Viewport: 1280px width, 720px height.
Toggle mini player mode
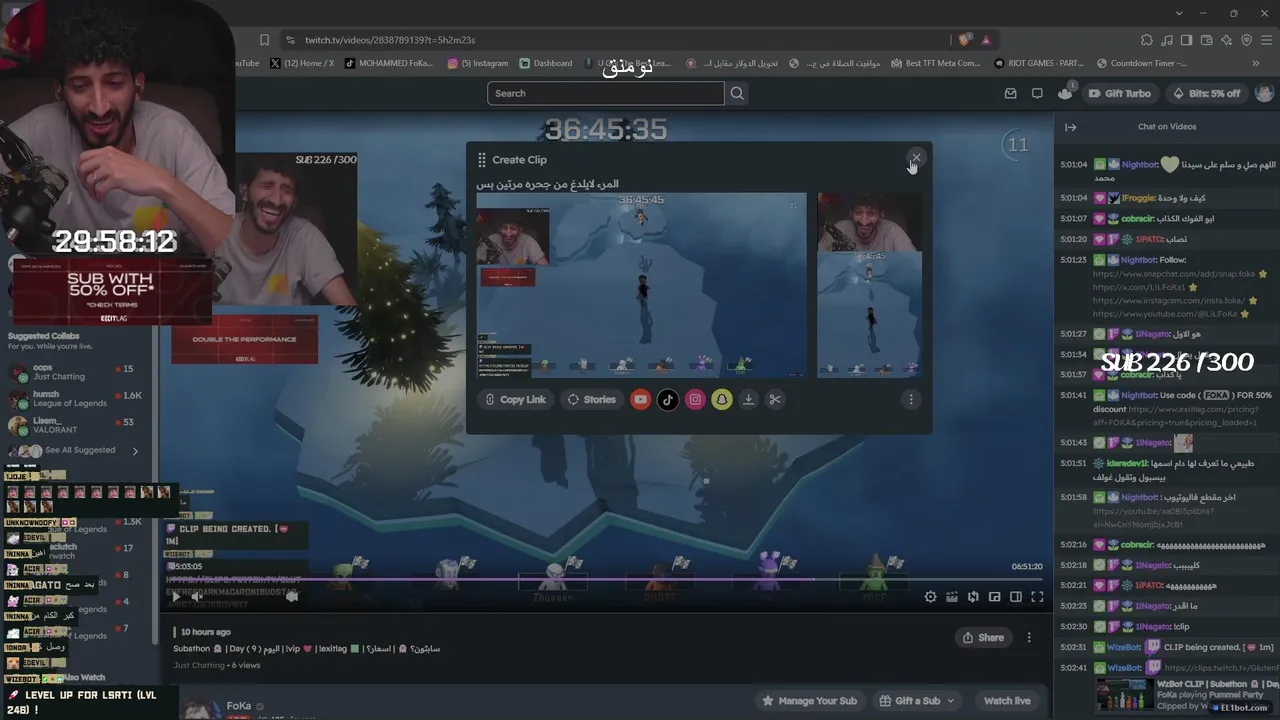point(994,597)
